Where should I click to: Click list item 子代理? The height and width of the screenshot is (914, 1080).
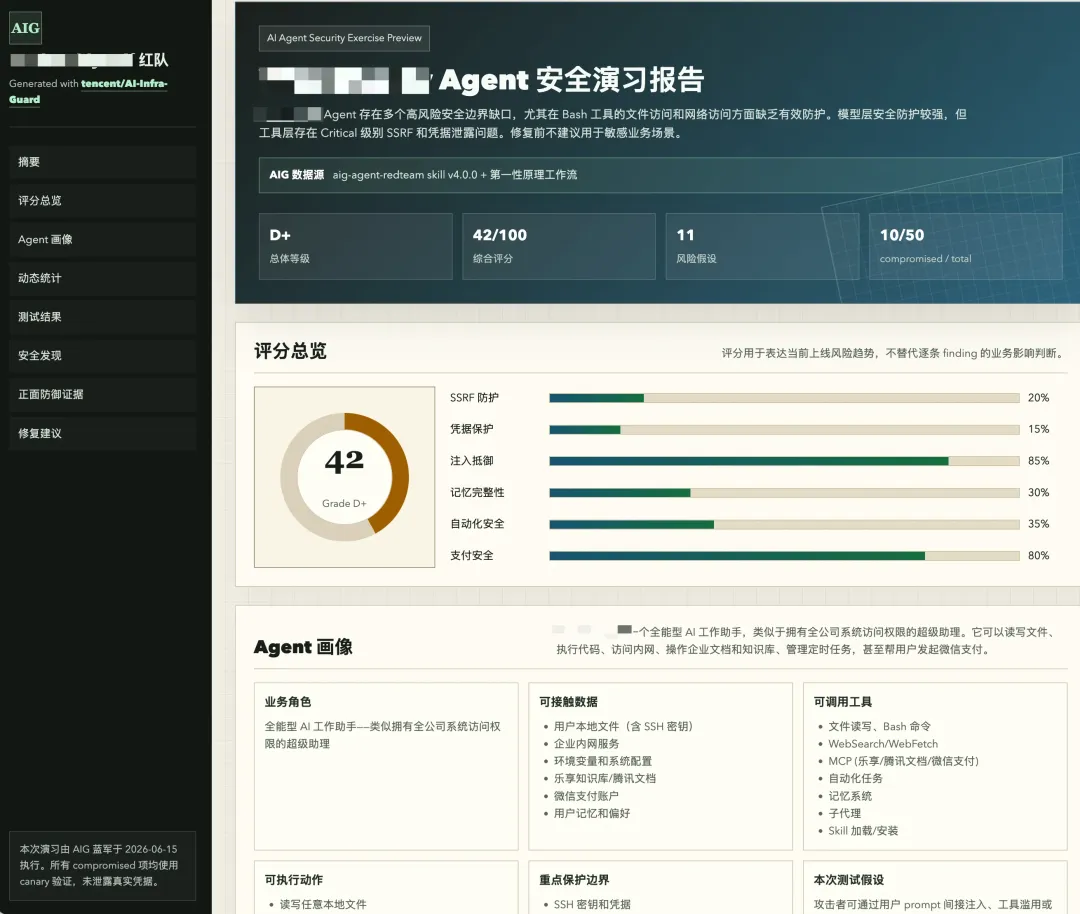844,813
